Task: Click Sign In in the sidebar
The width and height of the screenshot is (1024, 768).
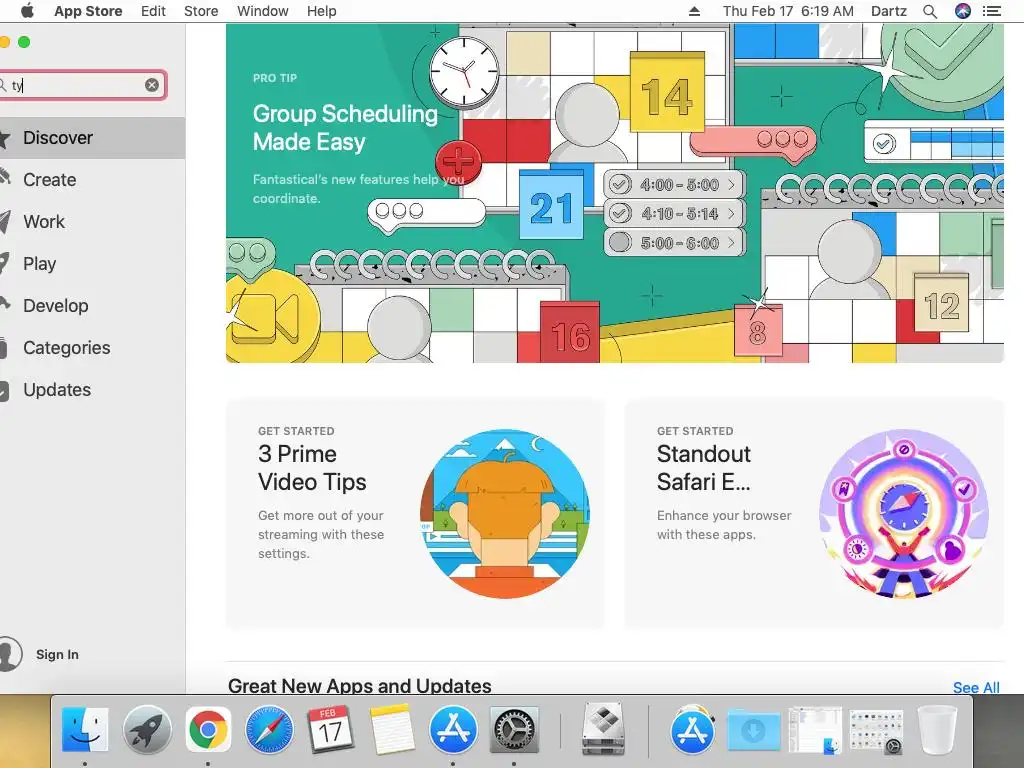Action: coord(57,654)
